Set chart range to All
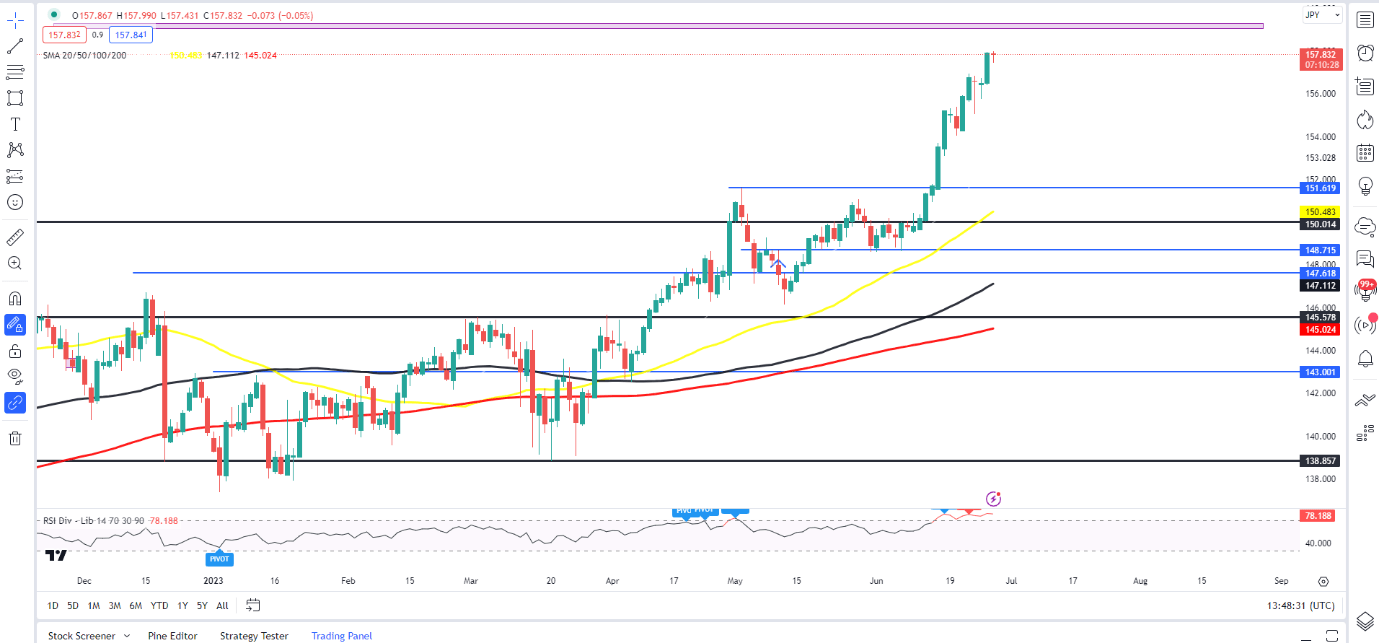Viewport: 1379px width, 643px height. coord(222,605)
